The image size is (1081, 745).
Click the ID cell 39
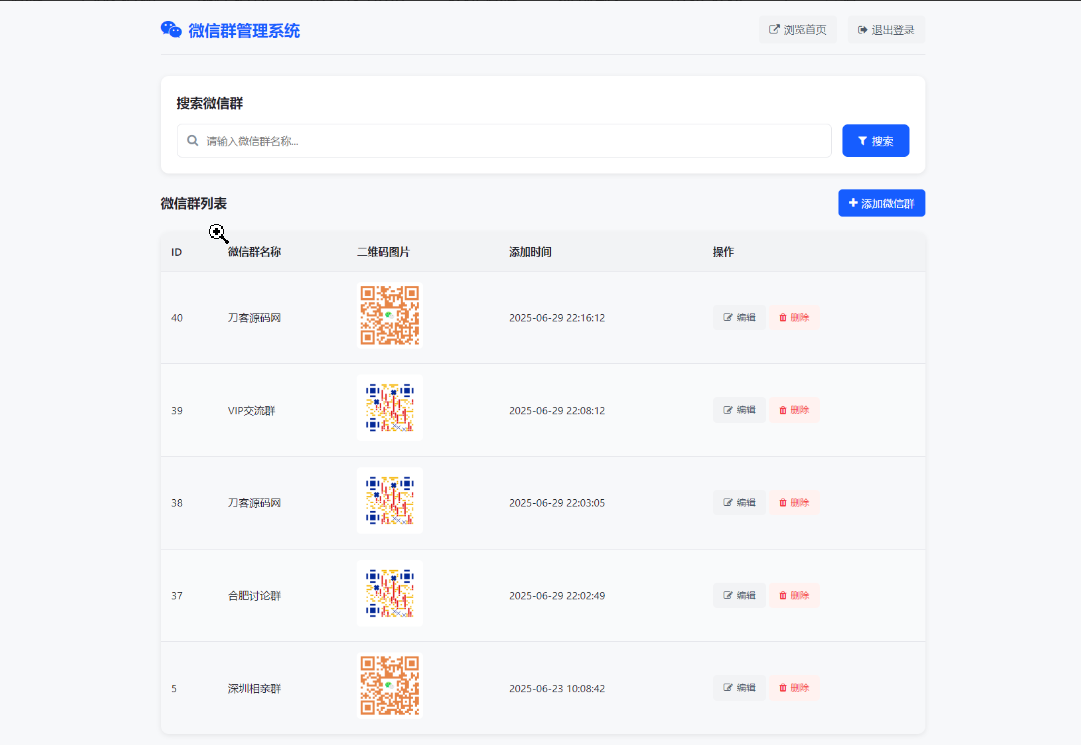pos(177,411)
